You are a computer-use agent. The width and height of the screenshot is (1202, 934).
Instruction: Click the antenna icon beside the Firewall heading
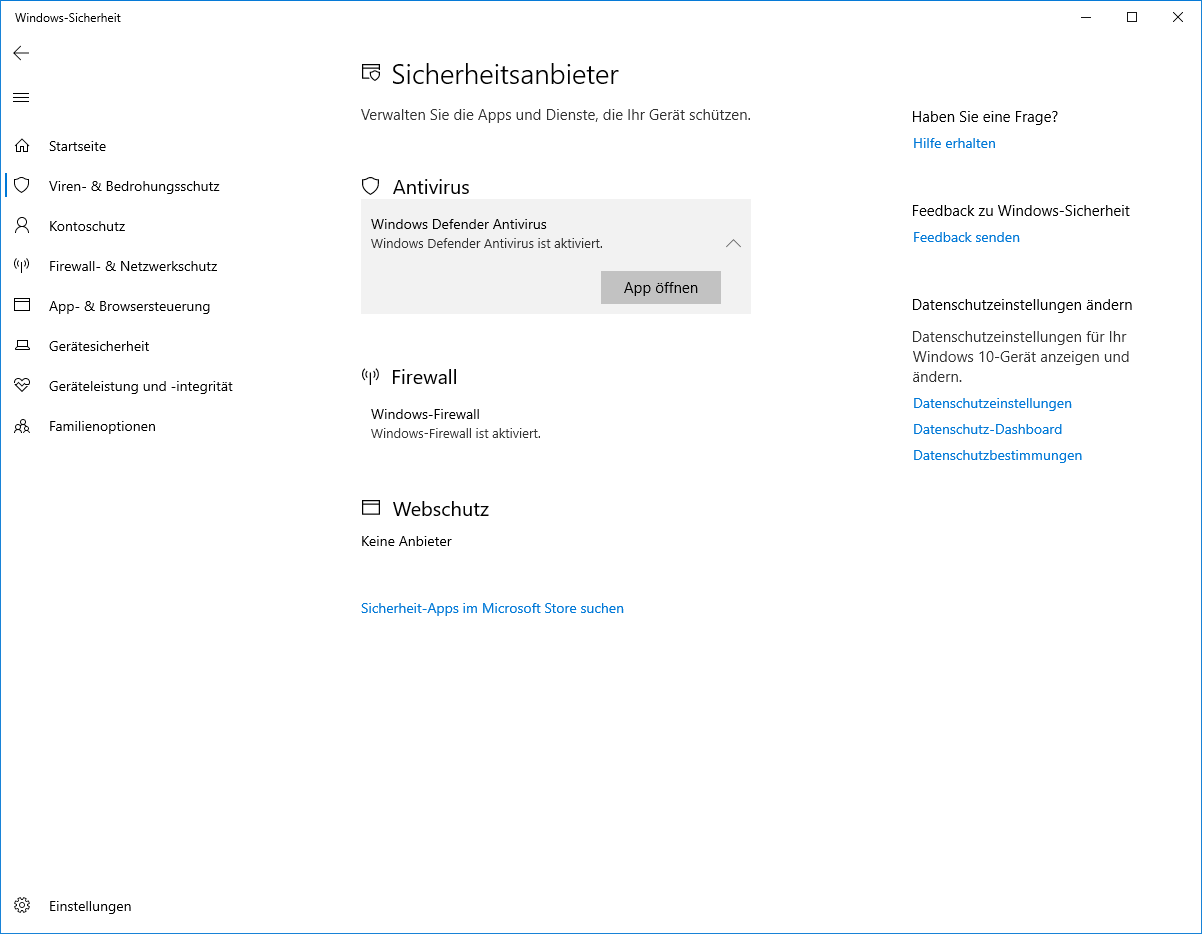pyautogui.click(x=371, y=377)
